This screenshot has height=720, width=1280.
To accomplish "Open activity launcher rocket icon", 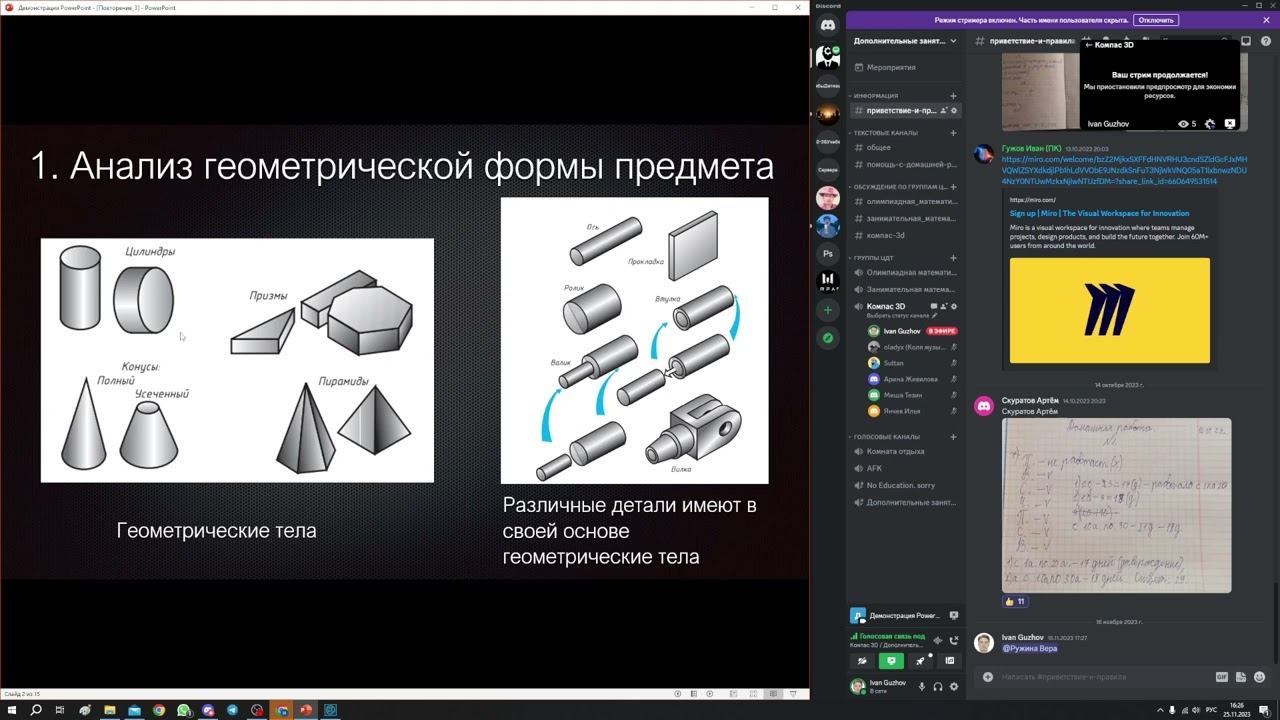I will click(920, 661).
